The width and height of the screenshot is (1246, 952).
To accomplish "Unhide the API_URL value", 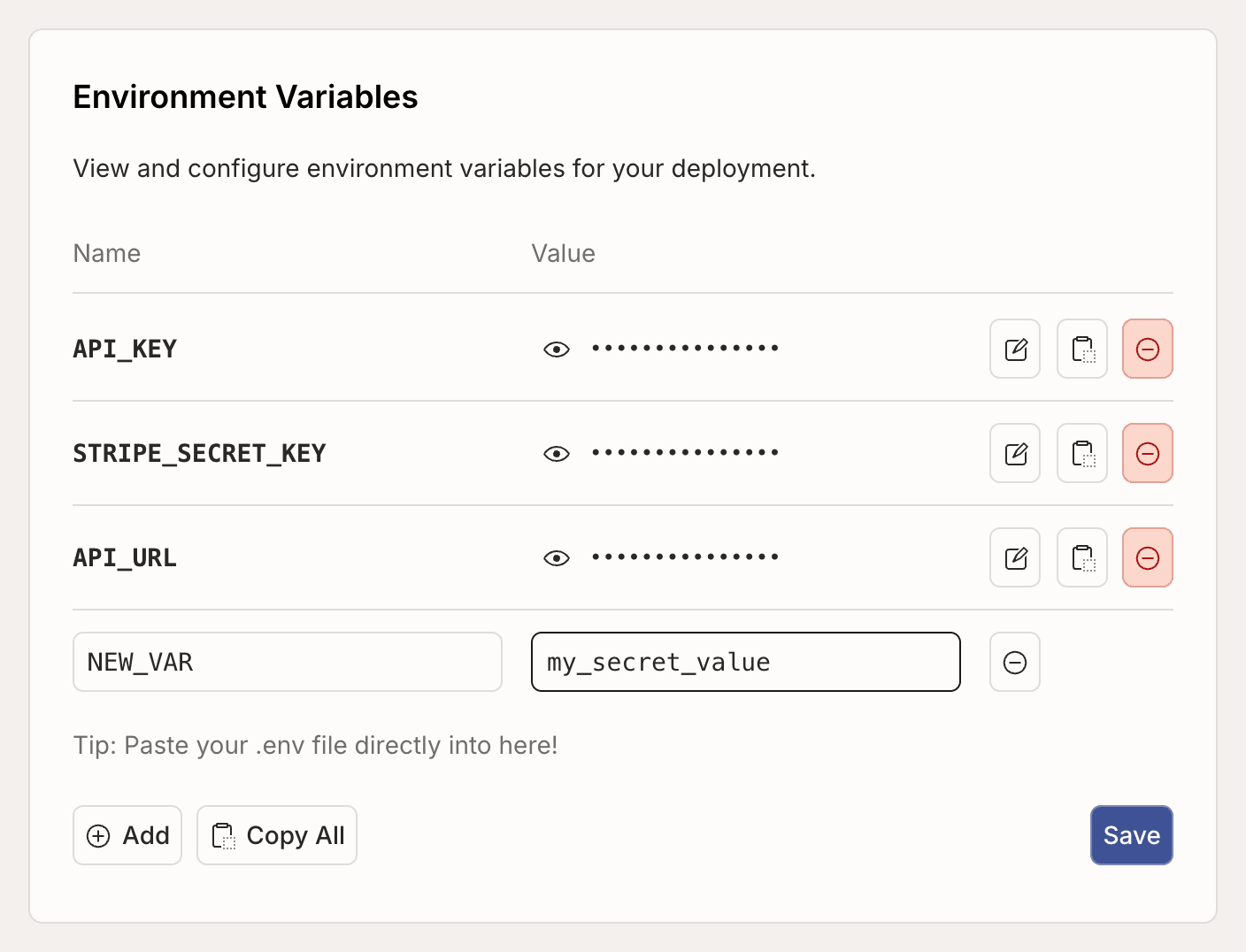I will click(557, 558).
